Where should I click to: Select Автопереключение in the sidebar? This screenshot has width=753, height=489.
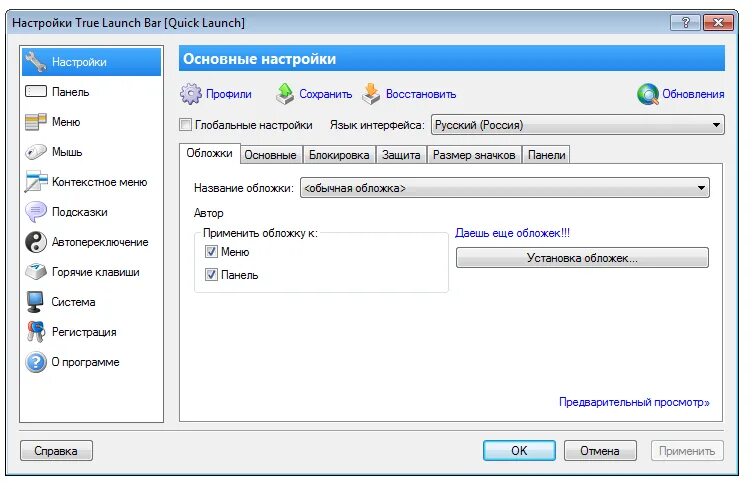[x=92, y=242]
